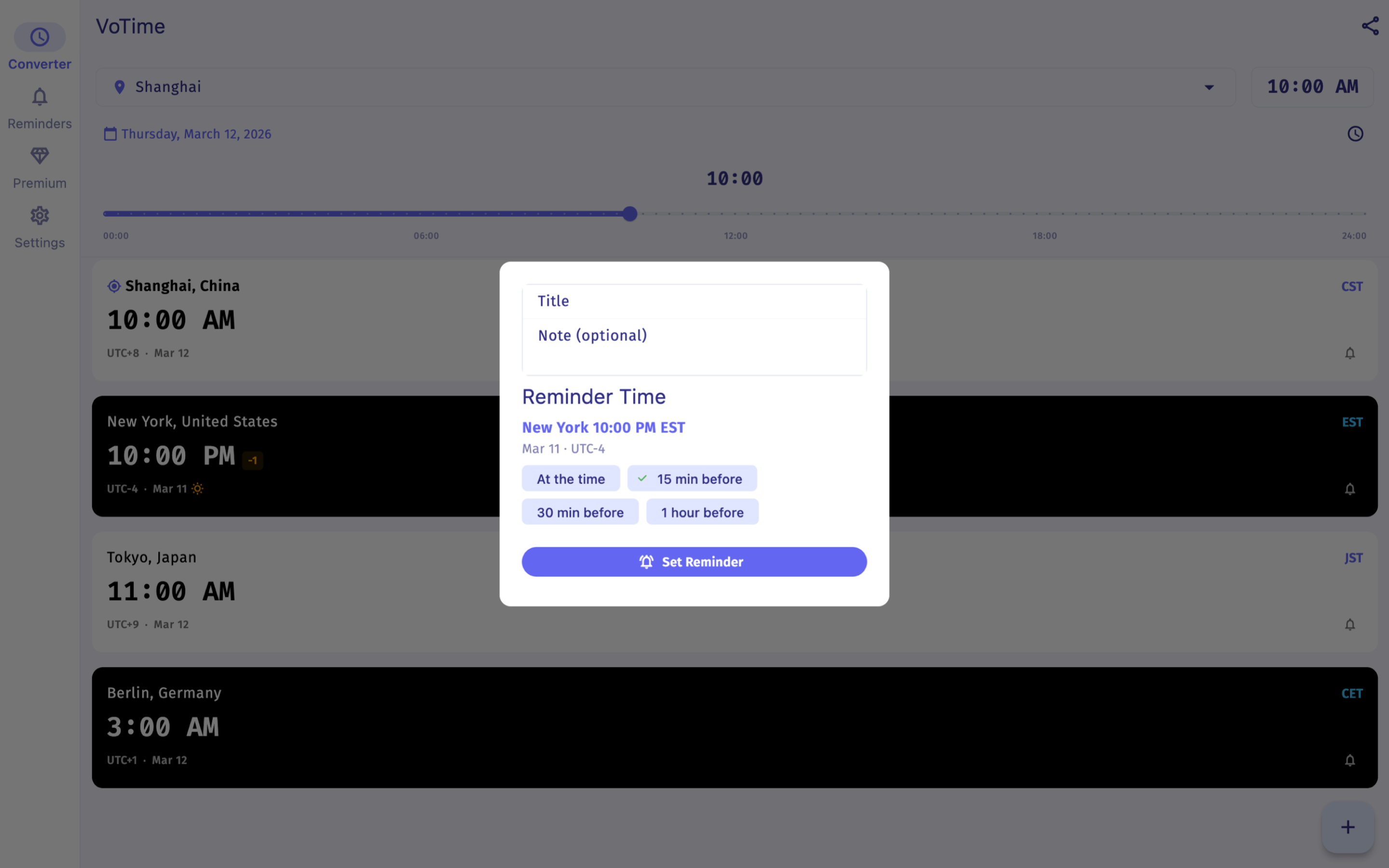Click the EST timezone label

pyautogui.click(x=1352, y=422)
